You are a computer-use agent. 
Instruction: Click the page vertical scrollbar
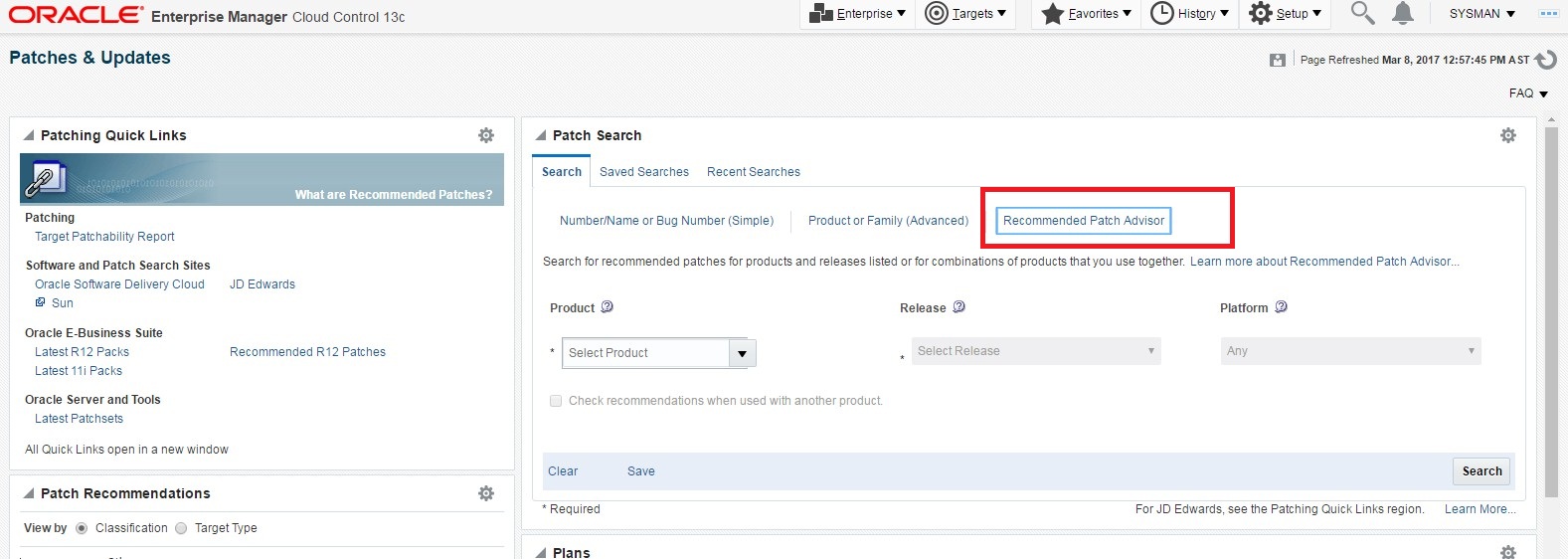tap(1551, 308)
